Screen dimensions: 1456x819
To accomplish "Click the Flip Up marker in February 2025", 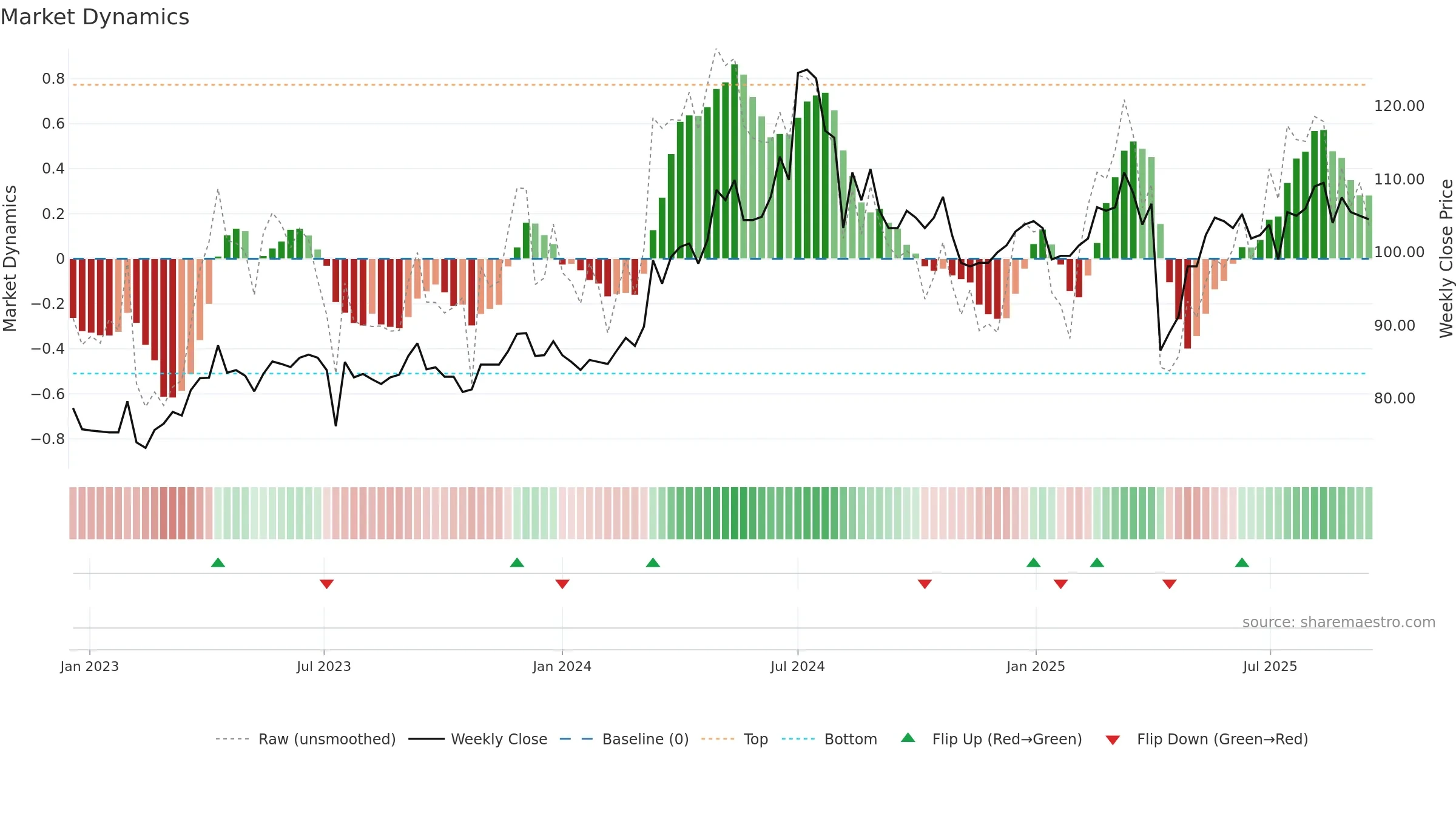I will 1097,562.
